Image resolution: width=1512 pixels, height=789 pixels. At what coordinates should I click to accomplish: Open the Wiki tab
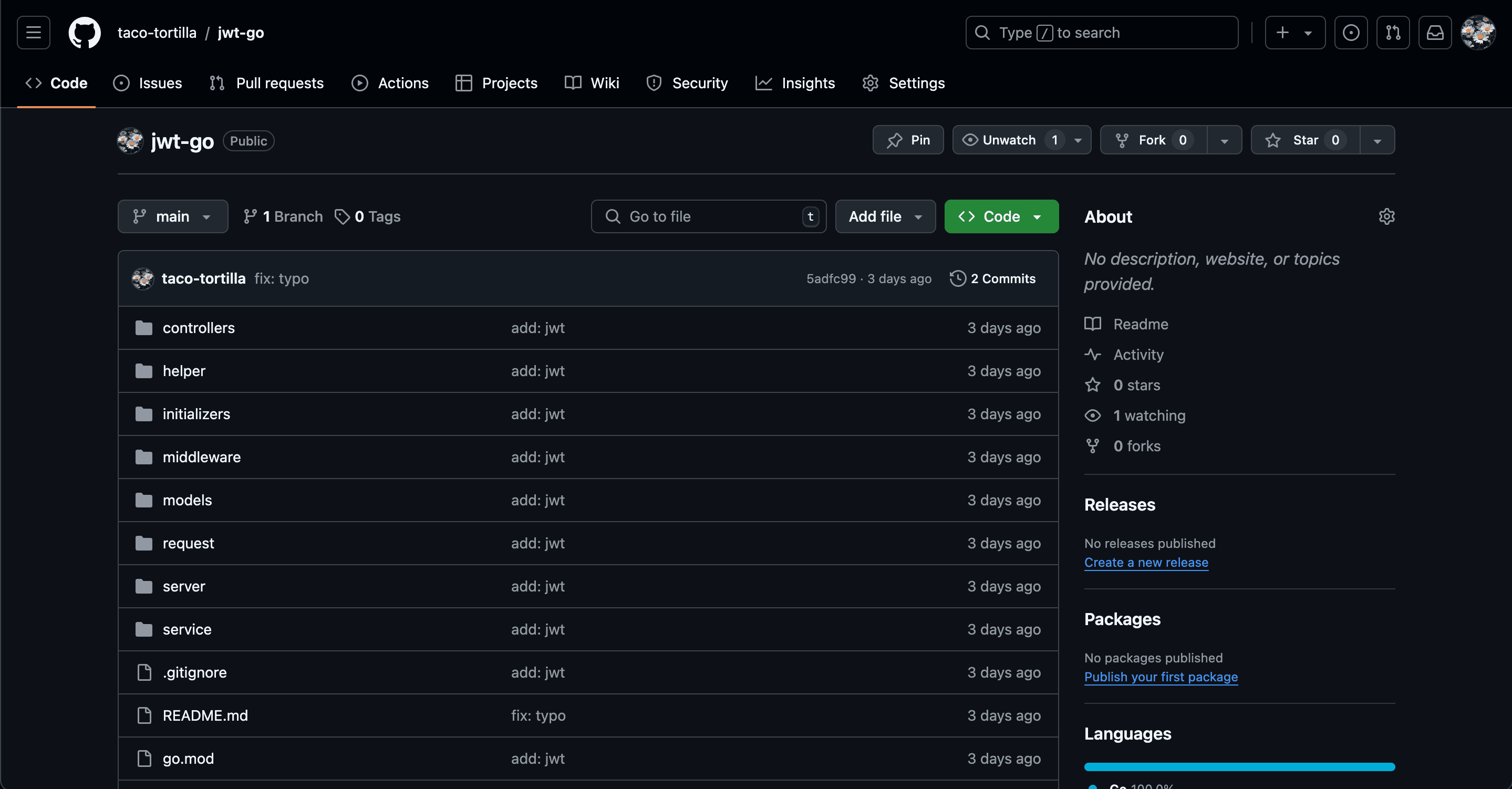[592, 84]
